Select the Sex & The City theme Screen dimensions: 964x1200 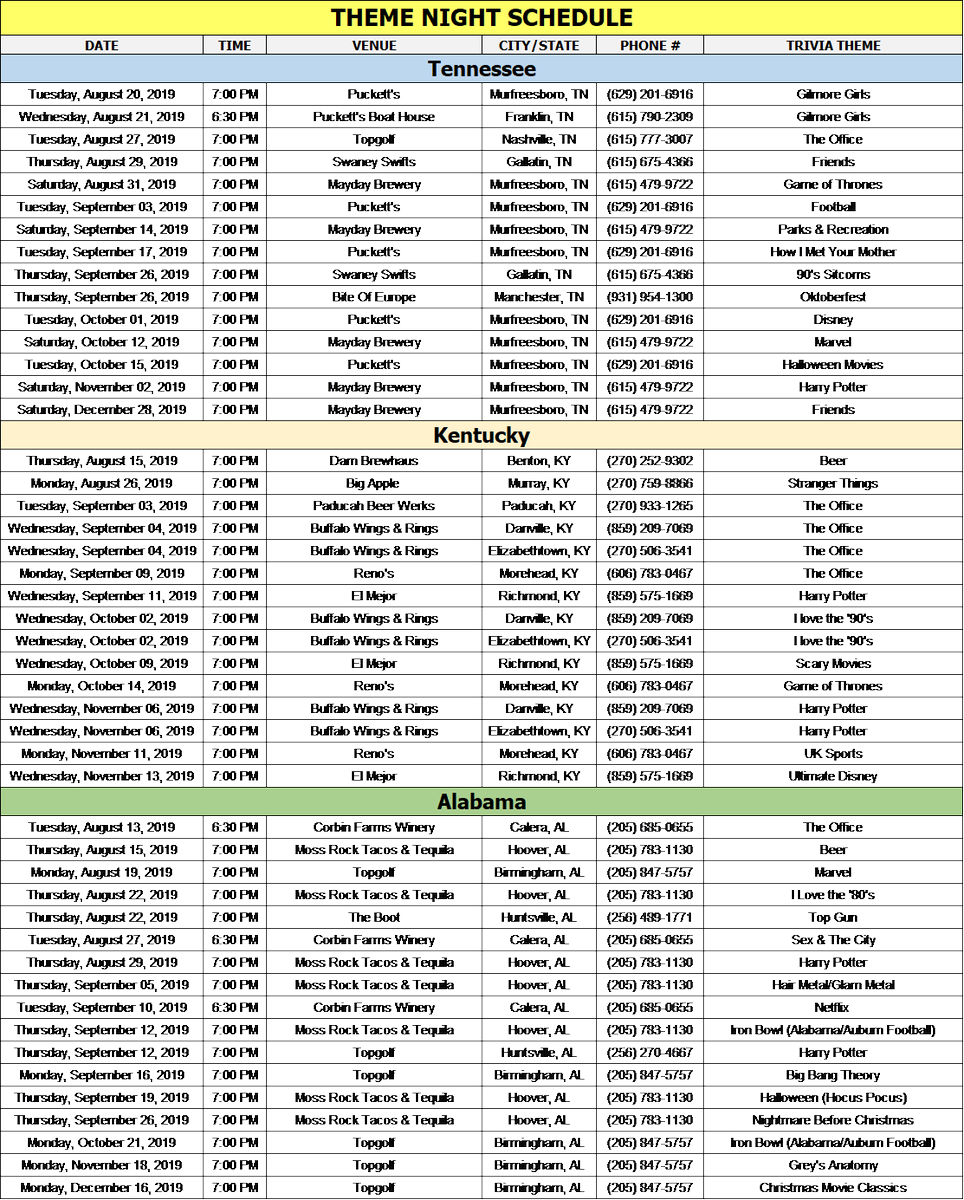tap(833, 940)
